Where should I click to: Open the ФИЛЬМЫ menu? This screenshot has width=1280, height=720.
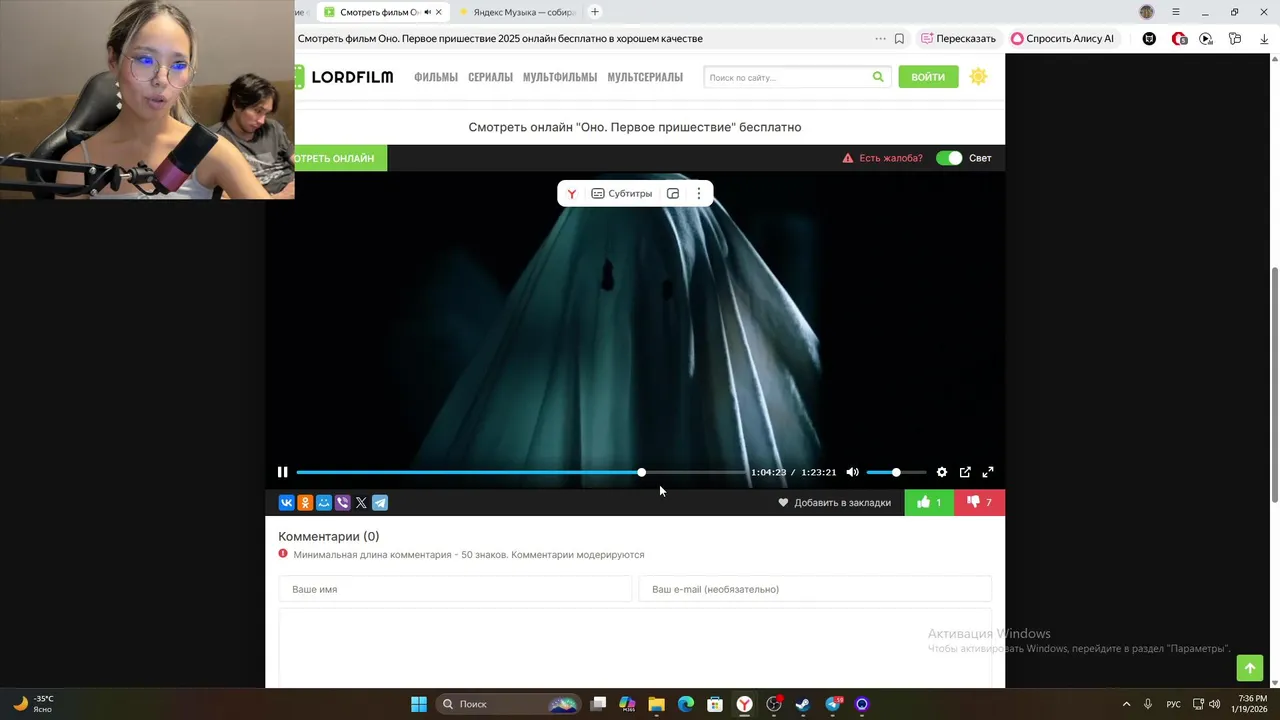pyautogui.click(x=436, y=77)
